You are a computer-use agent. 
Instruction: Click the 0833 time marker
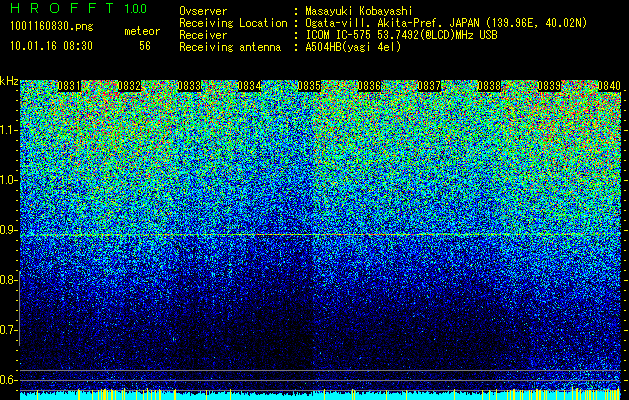pyautogui.click(x=189, y=86)
